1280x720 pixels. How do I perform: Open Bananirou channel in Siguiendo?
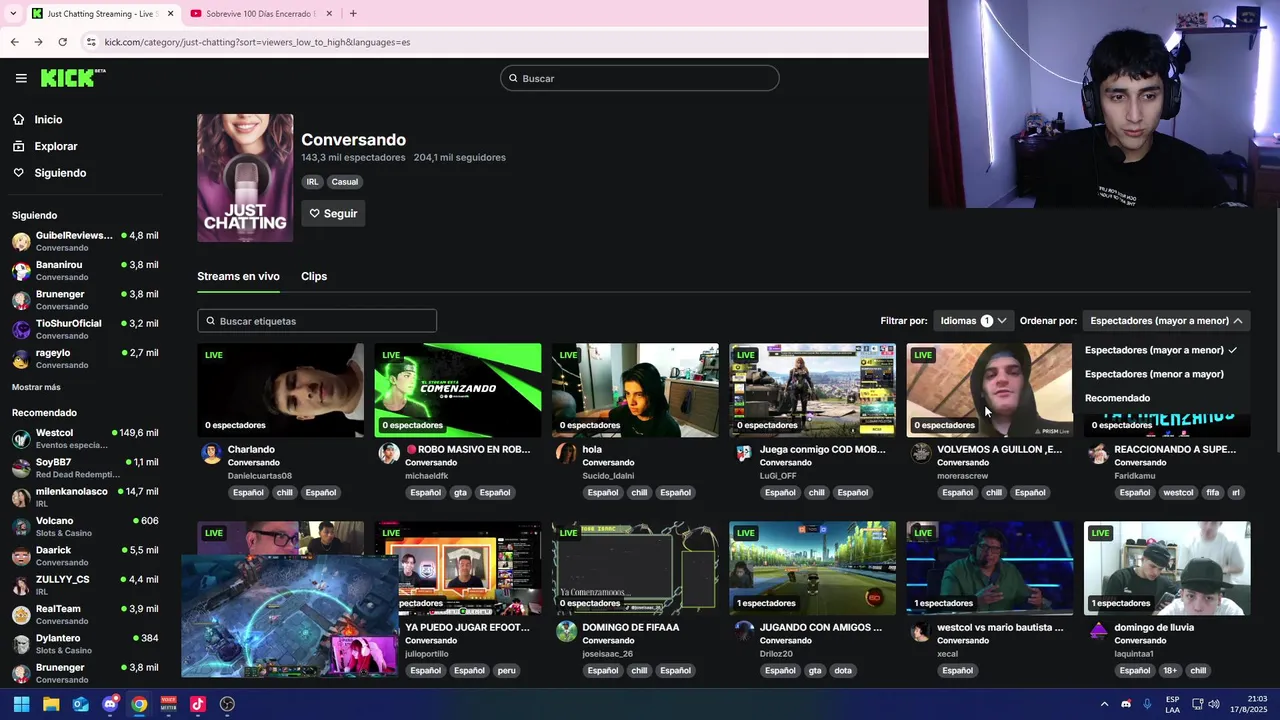tap(85, 270)
